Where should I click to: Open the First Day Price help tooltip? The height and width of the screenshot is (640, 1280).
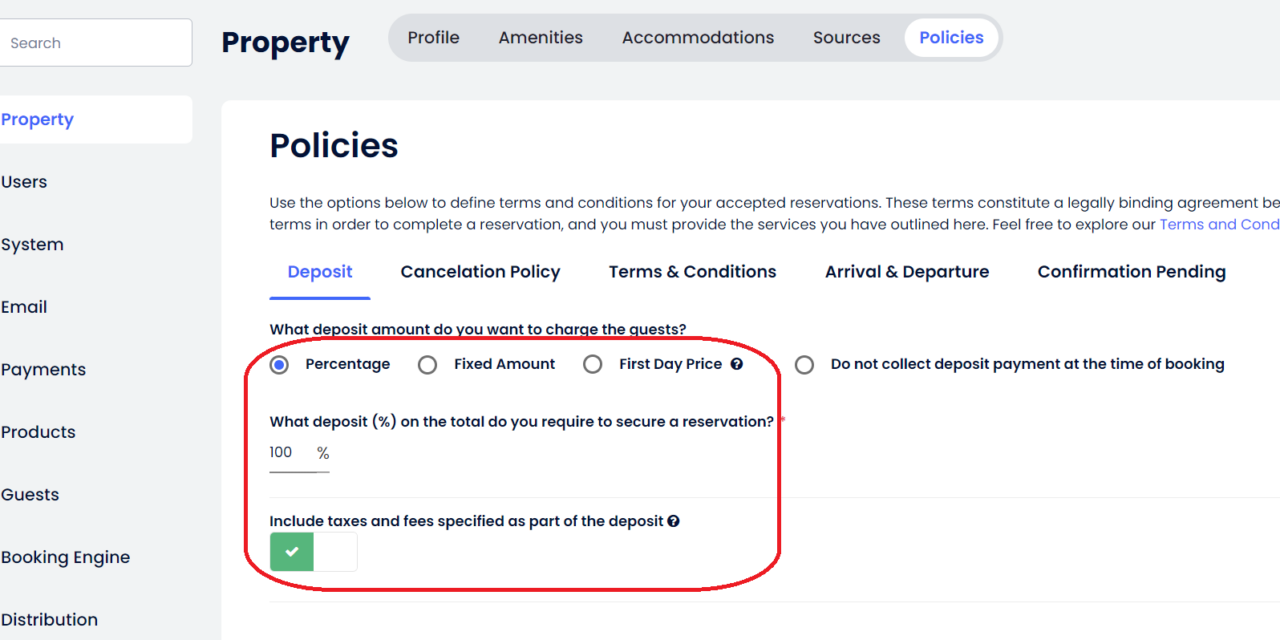(737, 364)
